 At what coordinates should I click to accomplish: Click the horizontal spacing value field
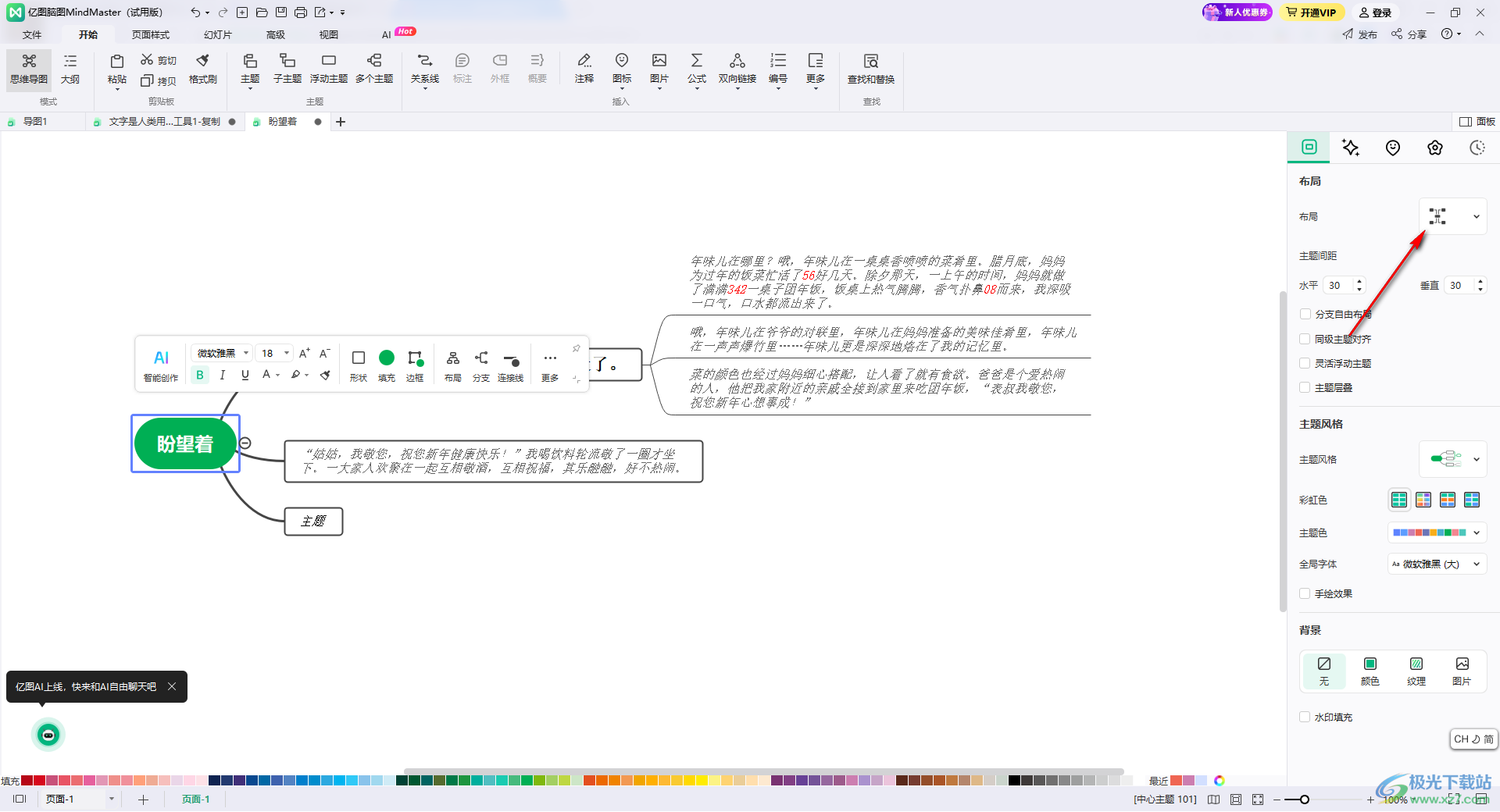(x=1337, y=285)
